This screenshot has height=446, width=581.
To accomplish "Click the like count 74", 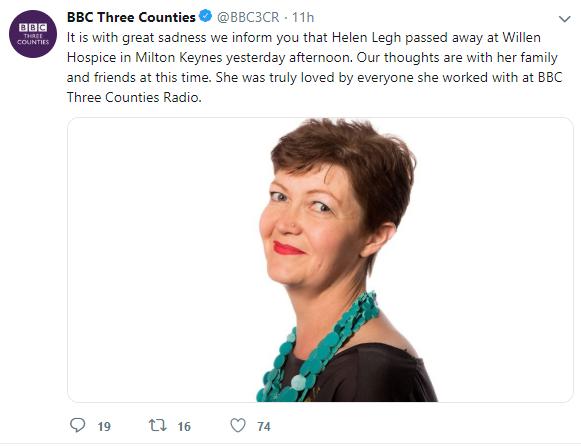I will tap(264, 426).
